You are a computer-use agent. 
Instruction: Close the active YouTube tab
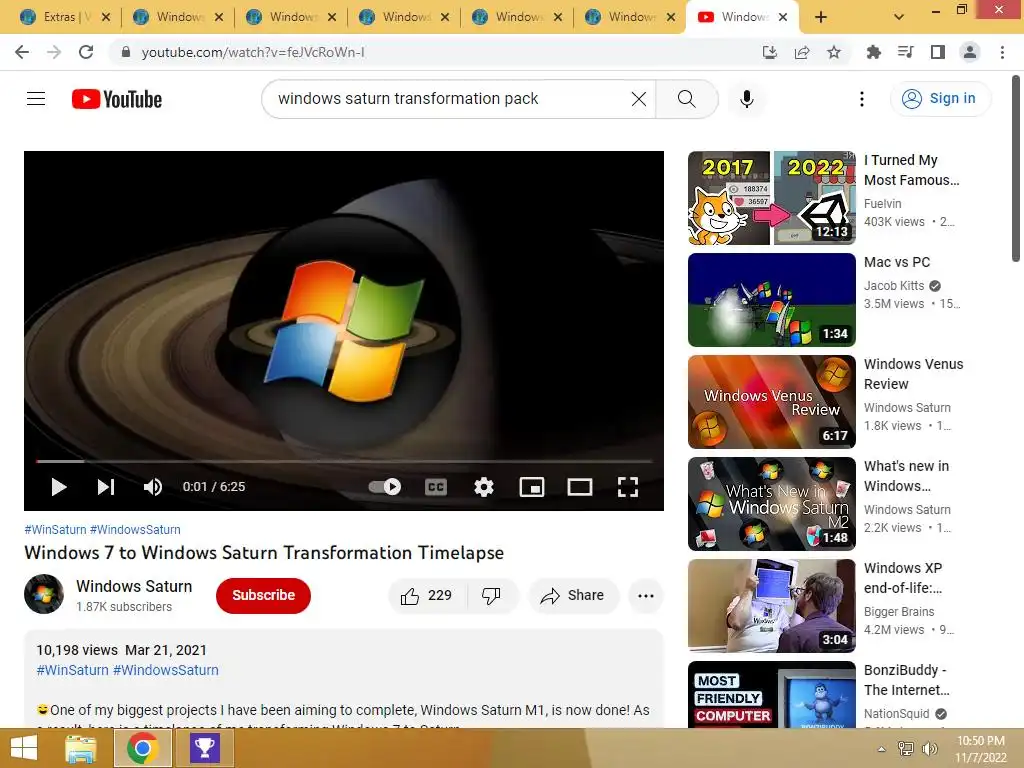(x=784, y=18)
